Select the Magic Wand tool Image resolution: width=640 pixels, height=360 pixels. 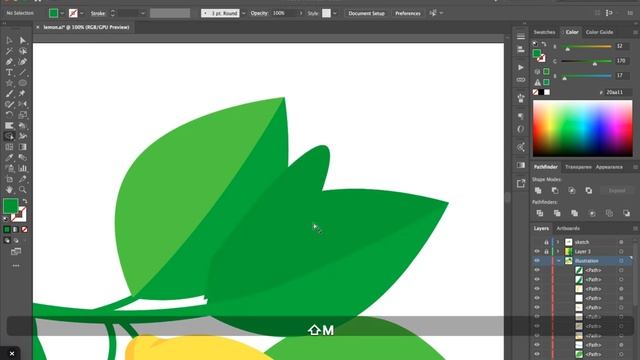click(x=9, y=51)
